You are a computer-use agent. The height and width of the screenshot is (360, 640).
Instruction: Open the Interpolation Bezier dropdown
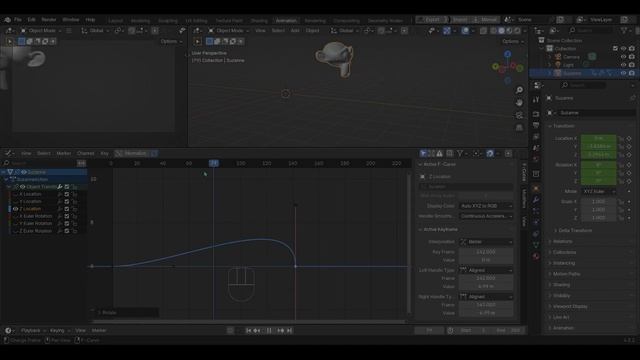pos(486,242)
